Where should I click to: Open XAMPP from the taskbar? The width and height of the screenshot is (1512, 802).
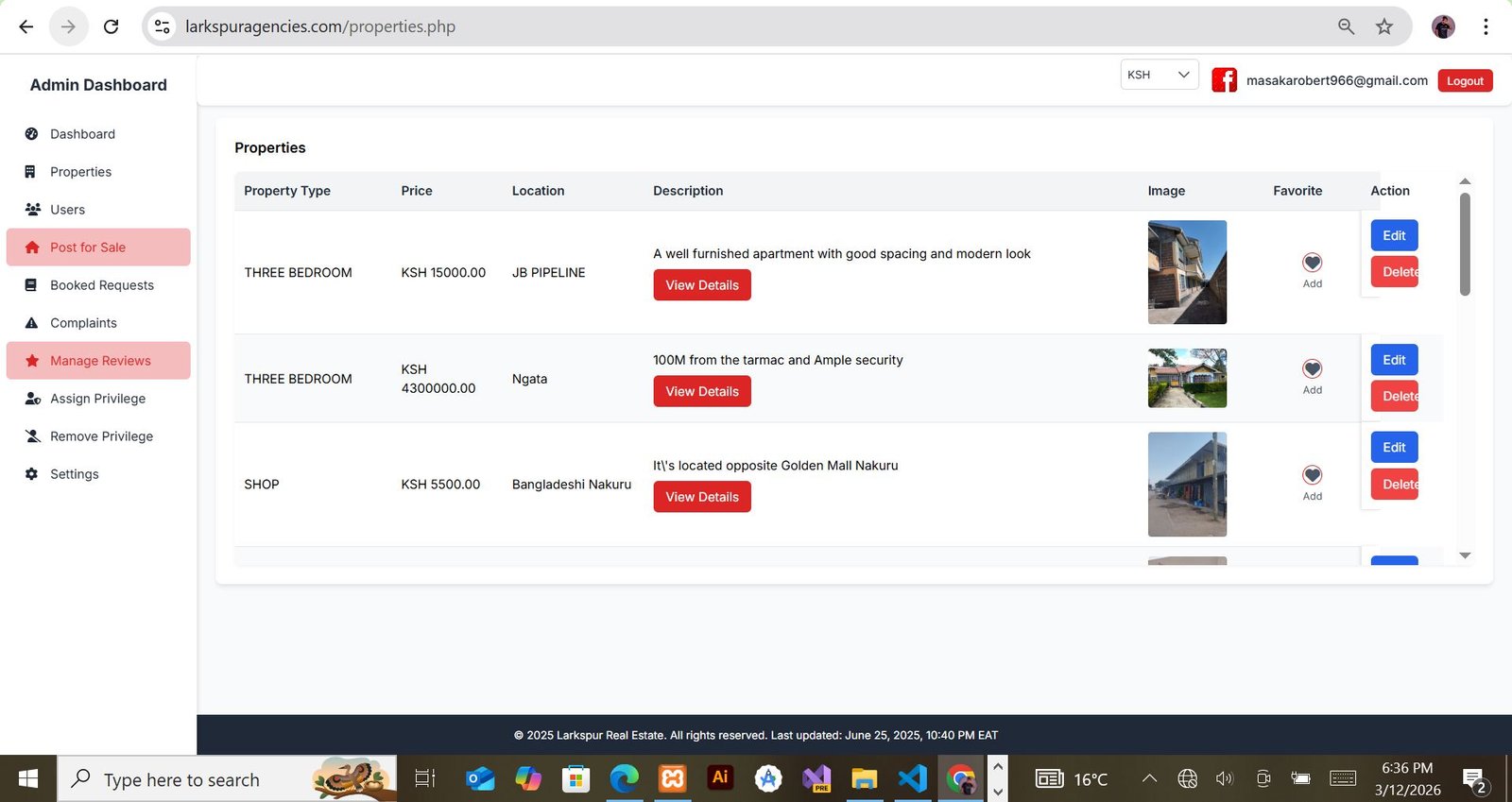click(x=672, y=778)
